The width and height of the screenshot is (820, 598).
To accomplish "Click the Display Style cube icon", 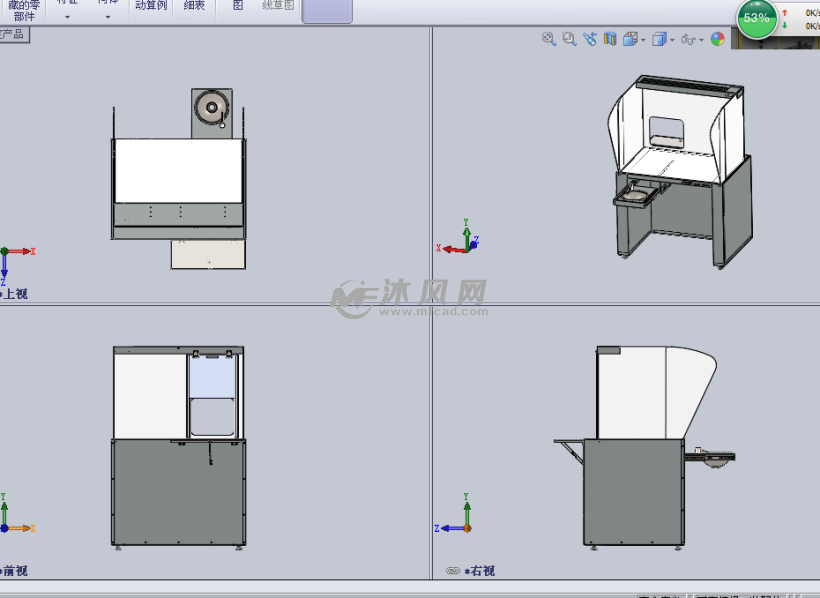I will point(661,40).
